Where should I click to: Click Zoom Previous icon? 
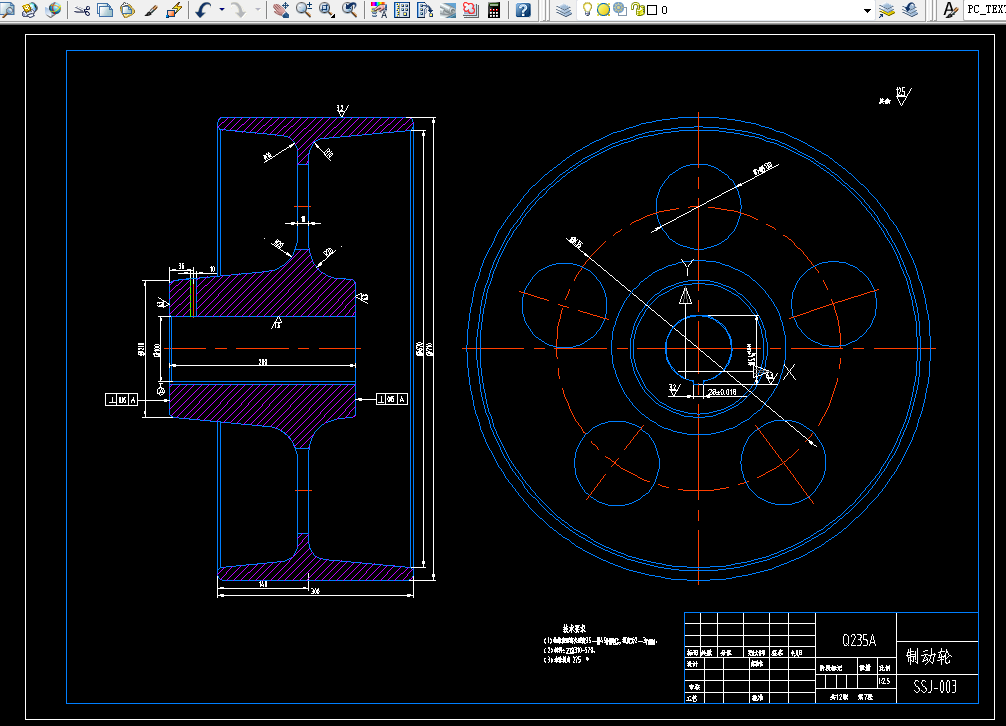tap(350, 10)
